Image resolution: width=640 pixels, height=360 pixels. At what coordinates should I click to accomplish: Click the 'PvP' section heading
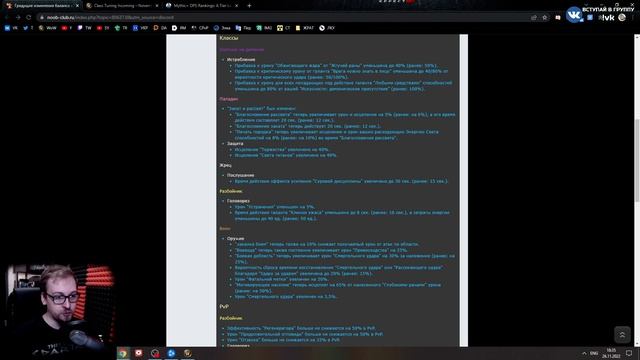224,307
